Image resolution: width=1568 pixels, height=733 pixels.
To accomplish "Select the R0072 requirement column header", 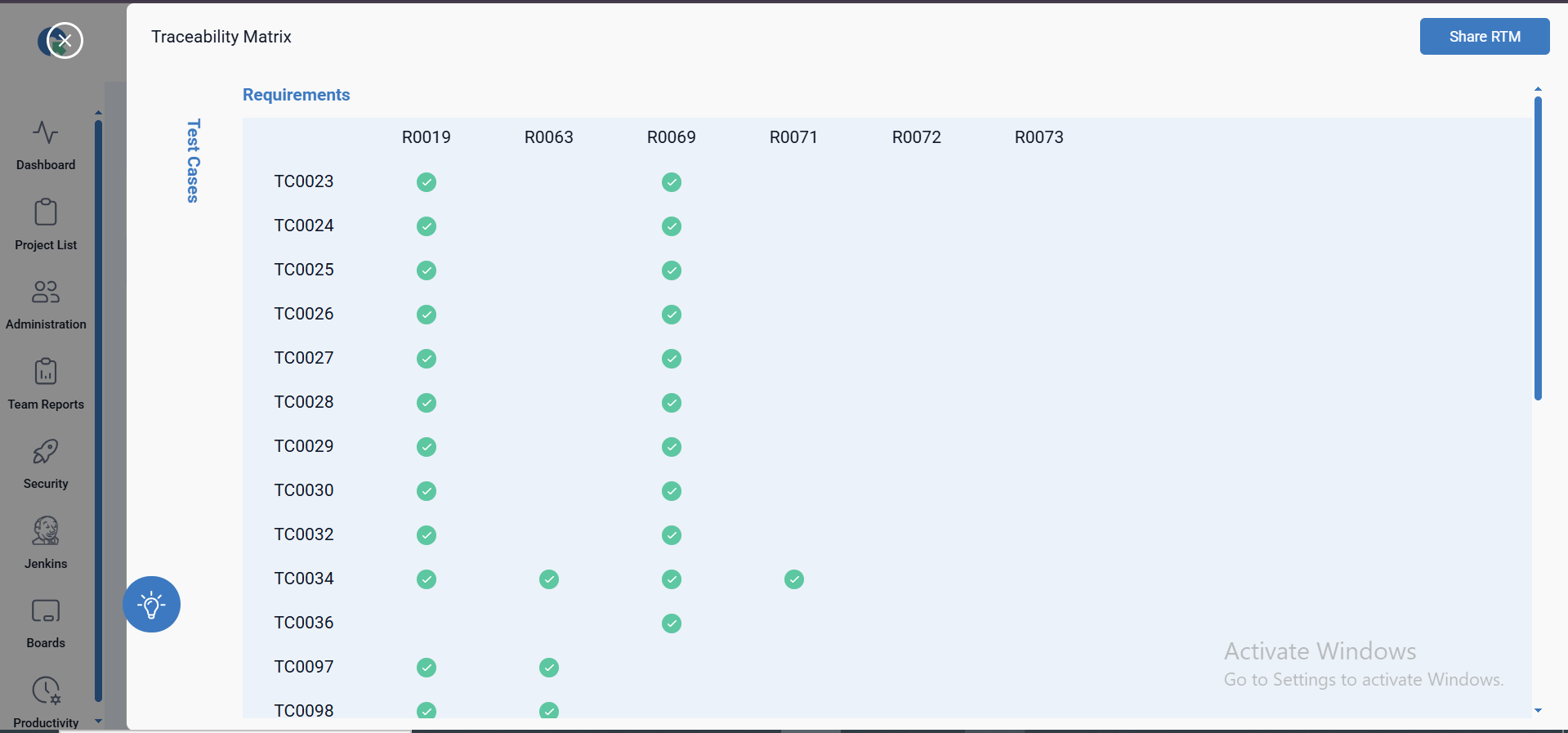I will [x=916, y=137].
